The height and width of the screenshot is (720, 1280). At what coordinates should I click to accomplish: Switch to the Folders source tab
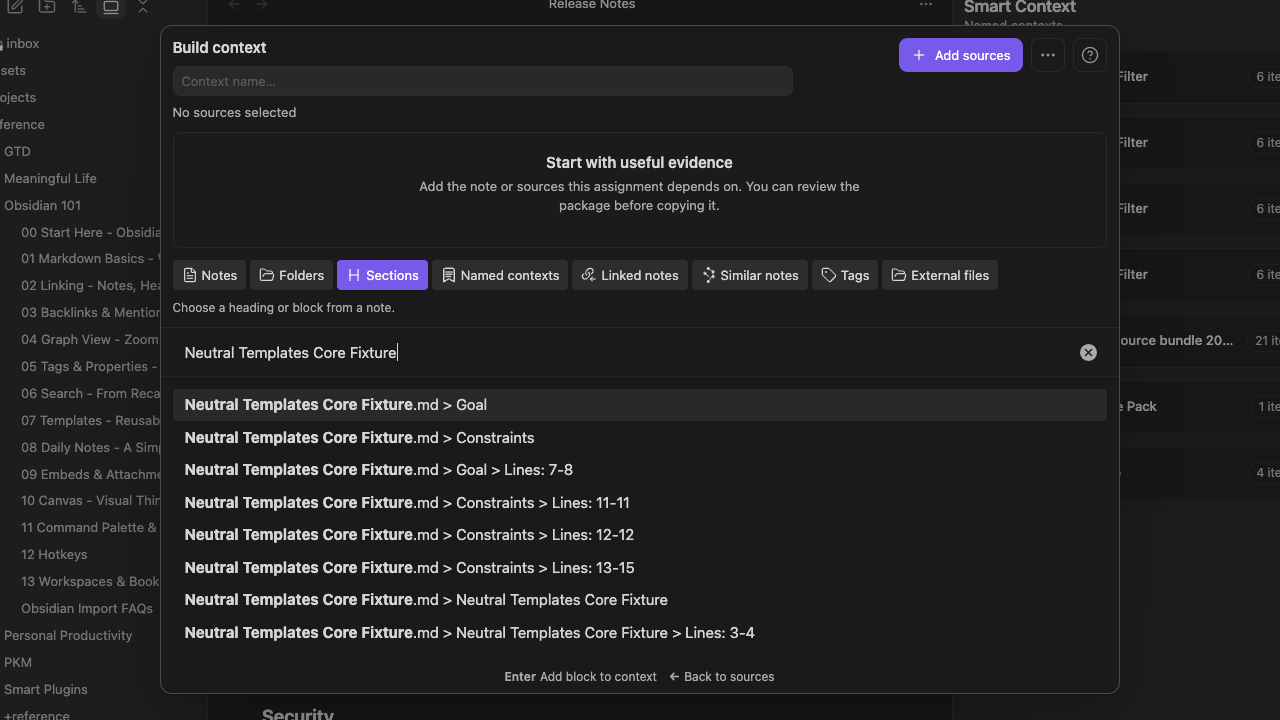point(292,275)
